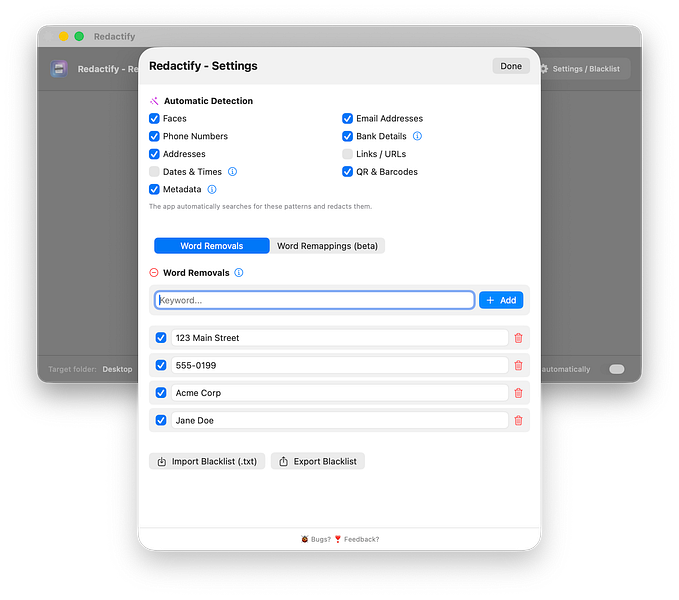
Task: Open the Metadata info icon
Action: [x=212, y=190]
